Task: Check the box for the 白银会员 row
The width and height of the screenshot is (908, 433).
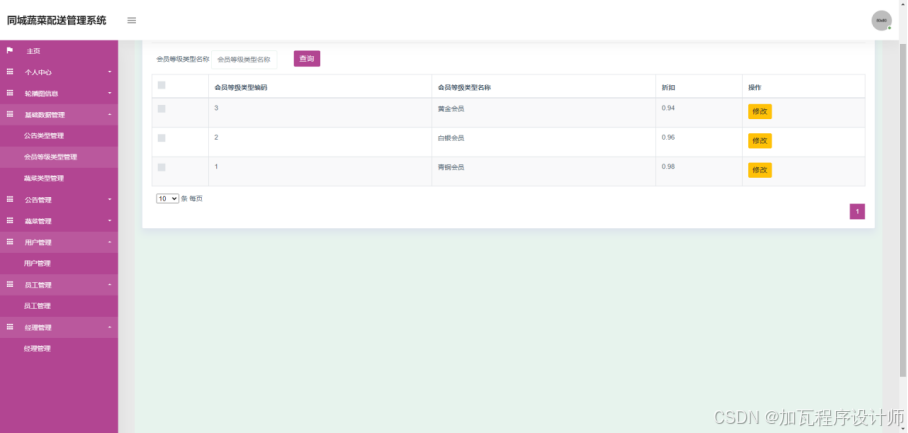Action: coord(162,138)
